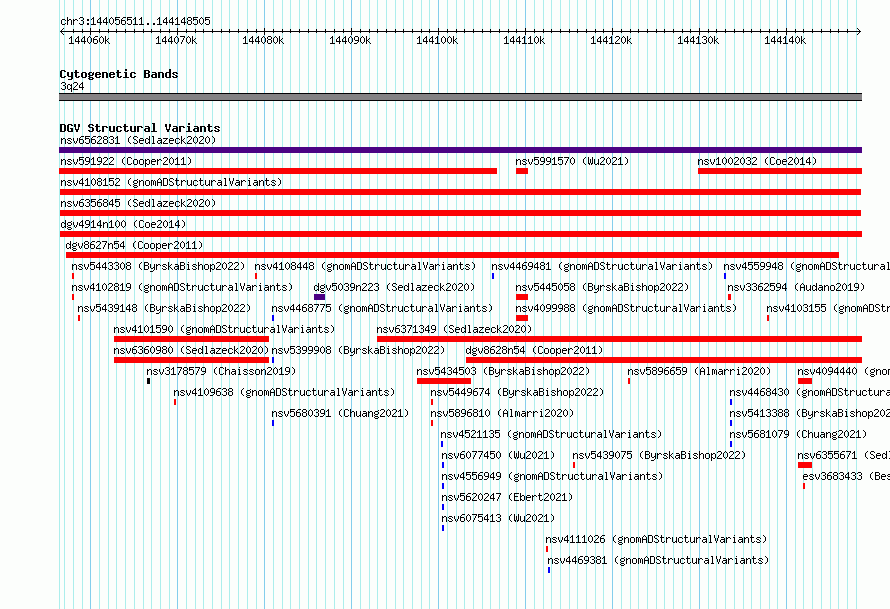The width and height of the screenshot is (890, 609).
Task: Open the dgv8627n54 (Cooper2011) label
Action: (x=134, y=245)
